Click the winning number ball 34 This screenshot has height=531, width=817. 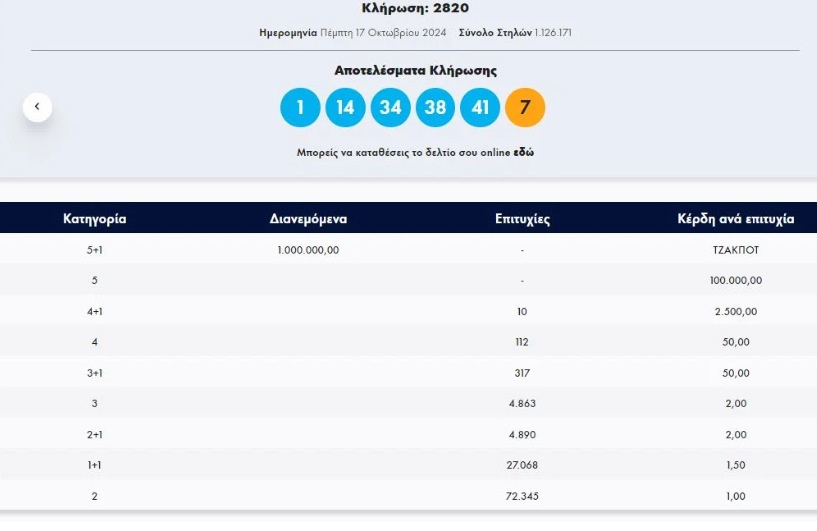click(x=390, y=107)
